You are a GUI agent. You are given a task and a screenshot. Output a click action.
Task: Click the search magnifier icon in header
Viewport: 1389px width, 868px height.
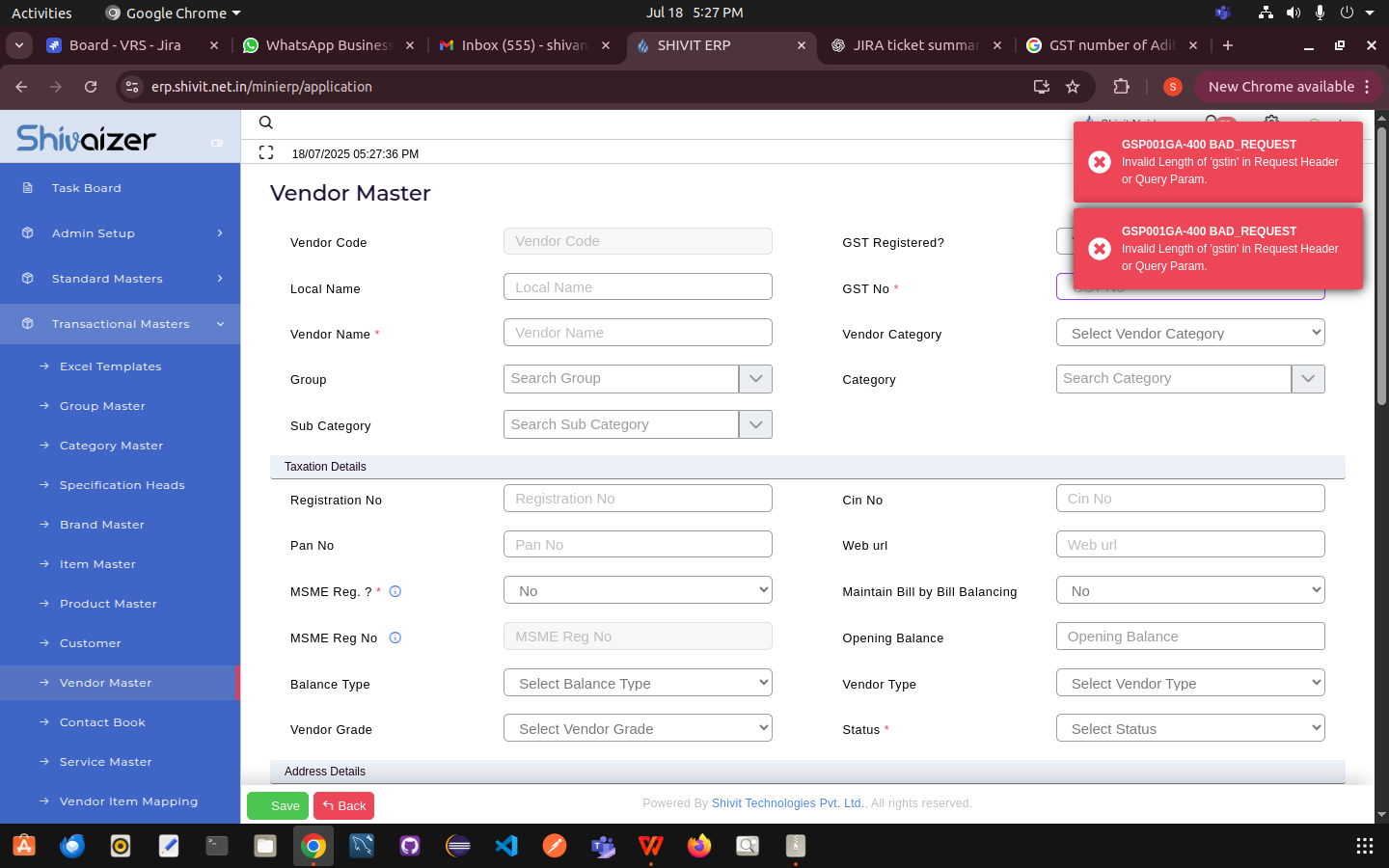pyautogui.click(x=266, y=122)
